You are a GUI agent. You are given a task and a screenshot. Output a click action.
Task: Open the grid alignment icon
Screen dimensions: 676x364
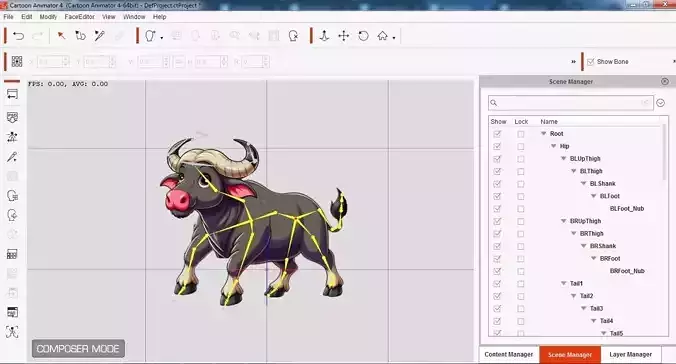(x=17, y=62)
